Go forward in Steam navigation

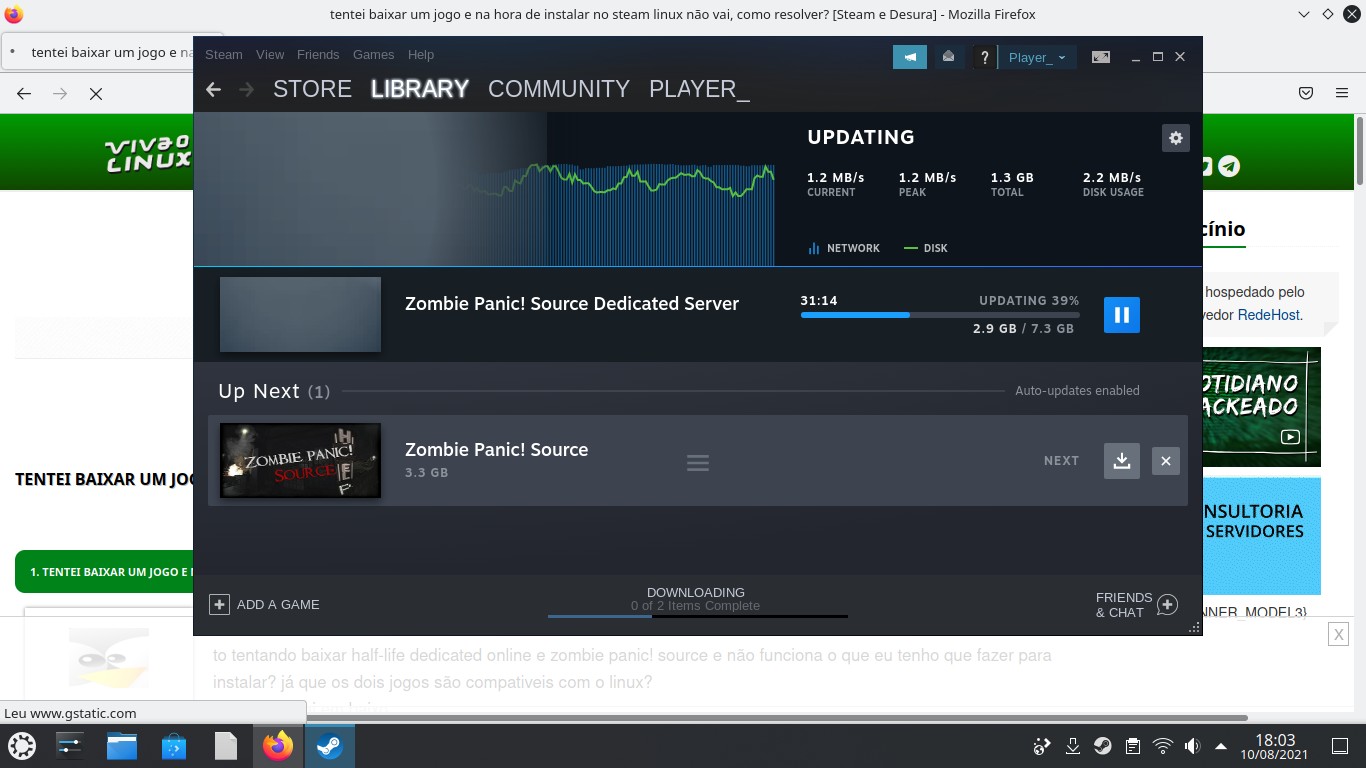tap(246, 89)
